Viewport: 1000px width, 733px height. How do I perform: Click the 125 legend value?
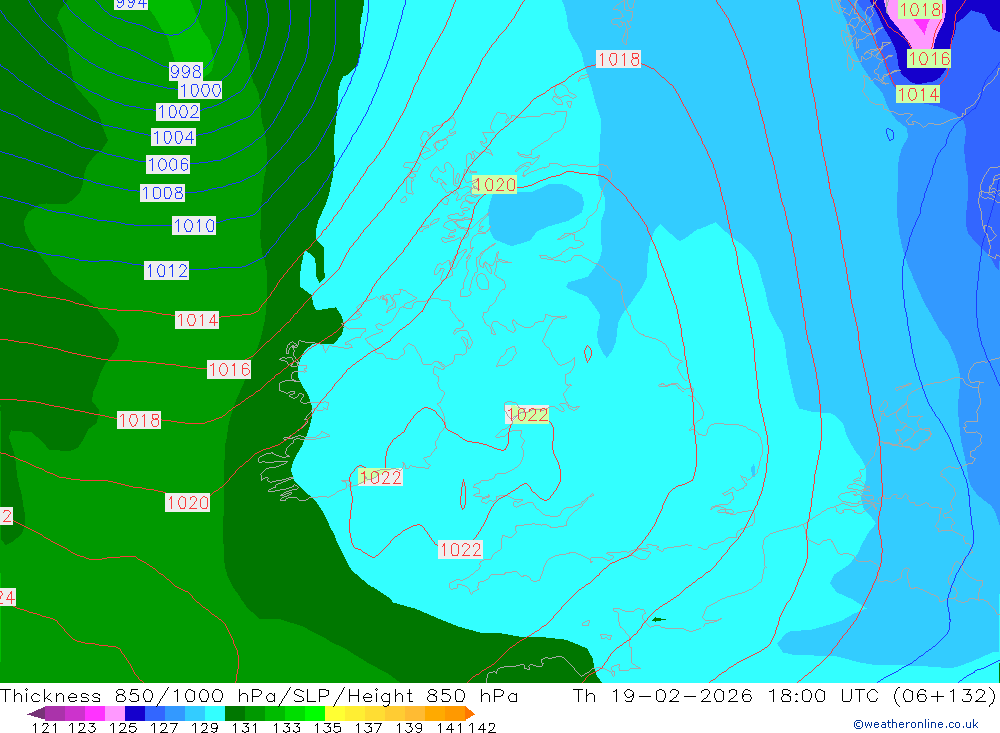tap(123, 727)
